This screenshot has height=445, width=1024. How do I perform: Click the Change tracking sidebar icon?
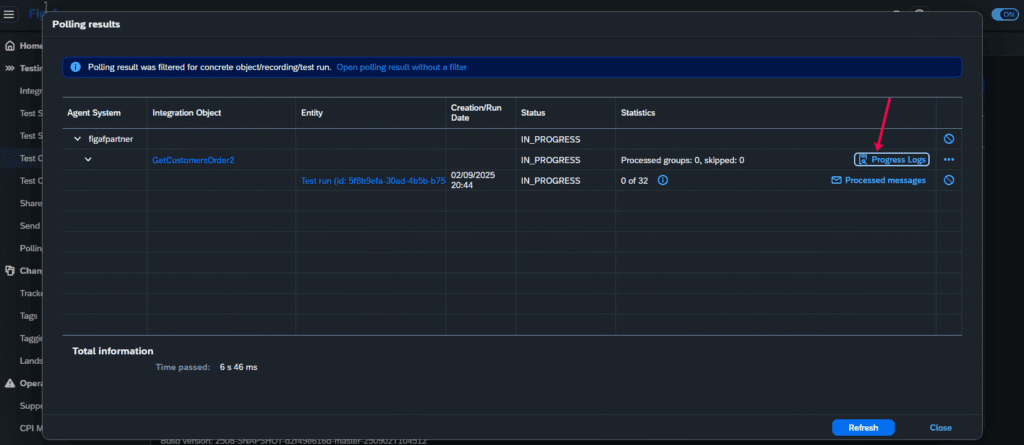coord(10,271)
